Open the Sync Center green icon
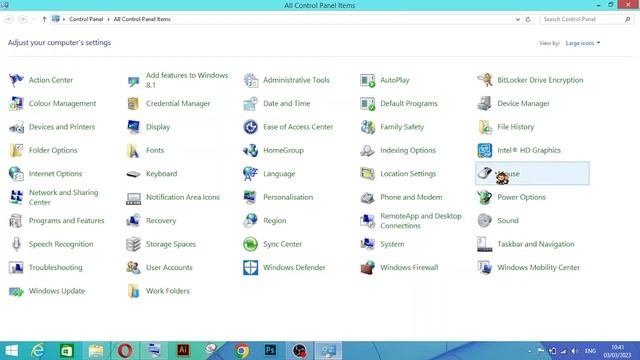The image size is (640, 360). (251, 244)
